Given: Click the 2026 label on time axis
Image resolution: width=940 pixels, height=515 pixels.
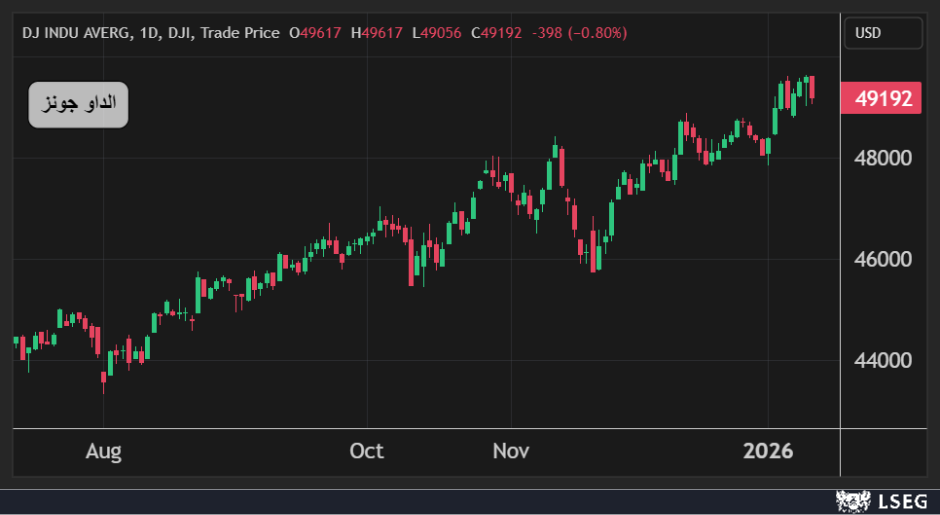Looking at the screenshot, I should pos(768,451).
